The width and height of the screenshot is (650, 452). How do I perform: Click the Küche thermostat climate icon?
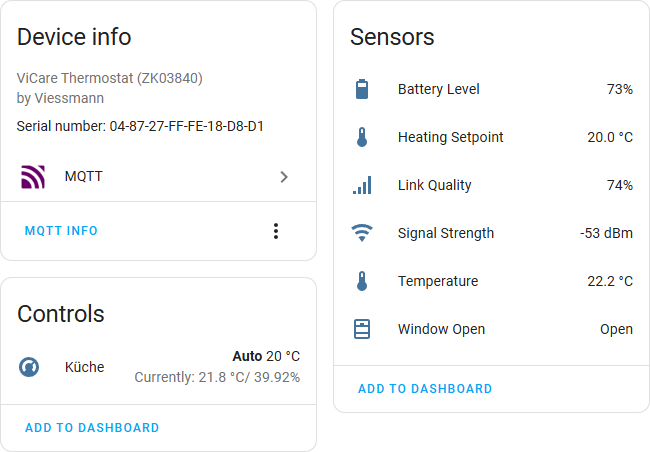click(x=29, y=367)
